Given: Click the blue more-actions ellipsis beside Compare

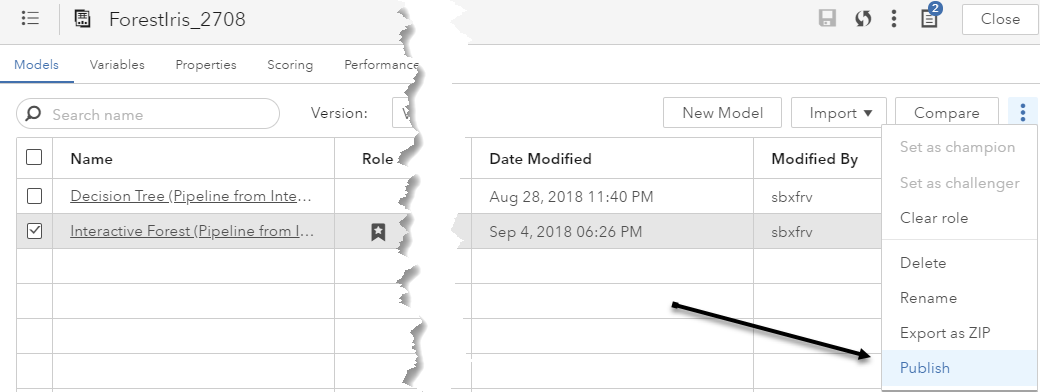Looking at the screenshot, I should 1023,113.
